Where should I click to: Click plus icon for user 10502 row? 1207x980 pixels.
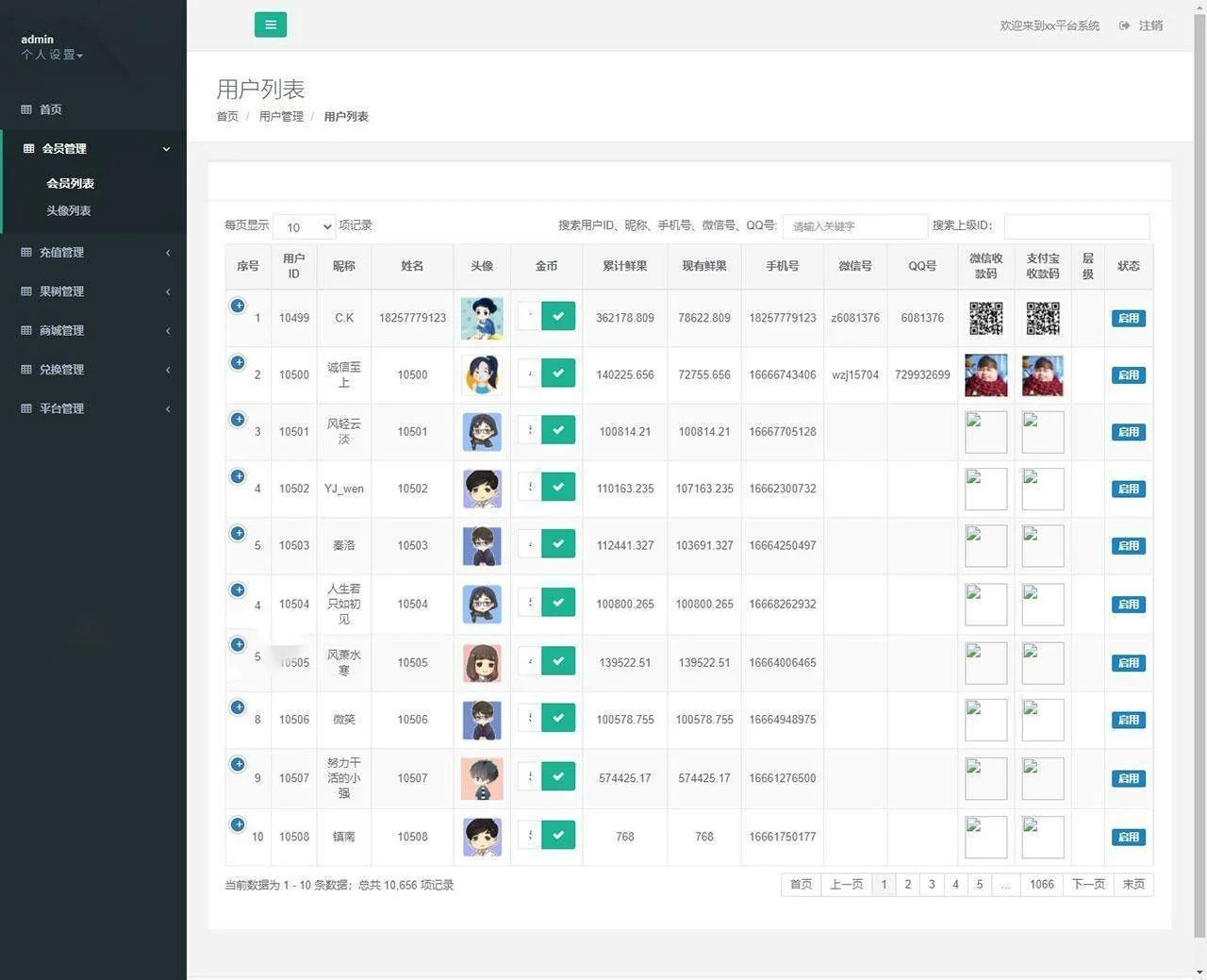[x=238, y=476]
